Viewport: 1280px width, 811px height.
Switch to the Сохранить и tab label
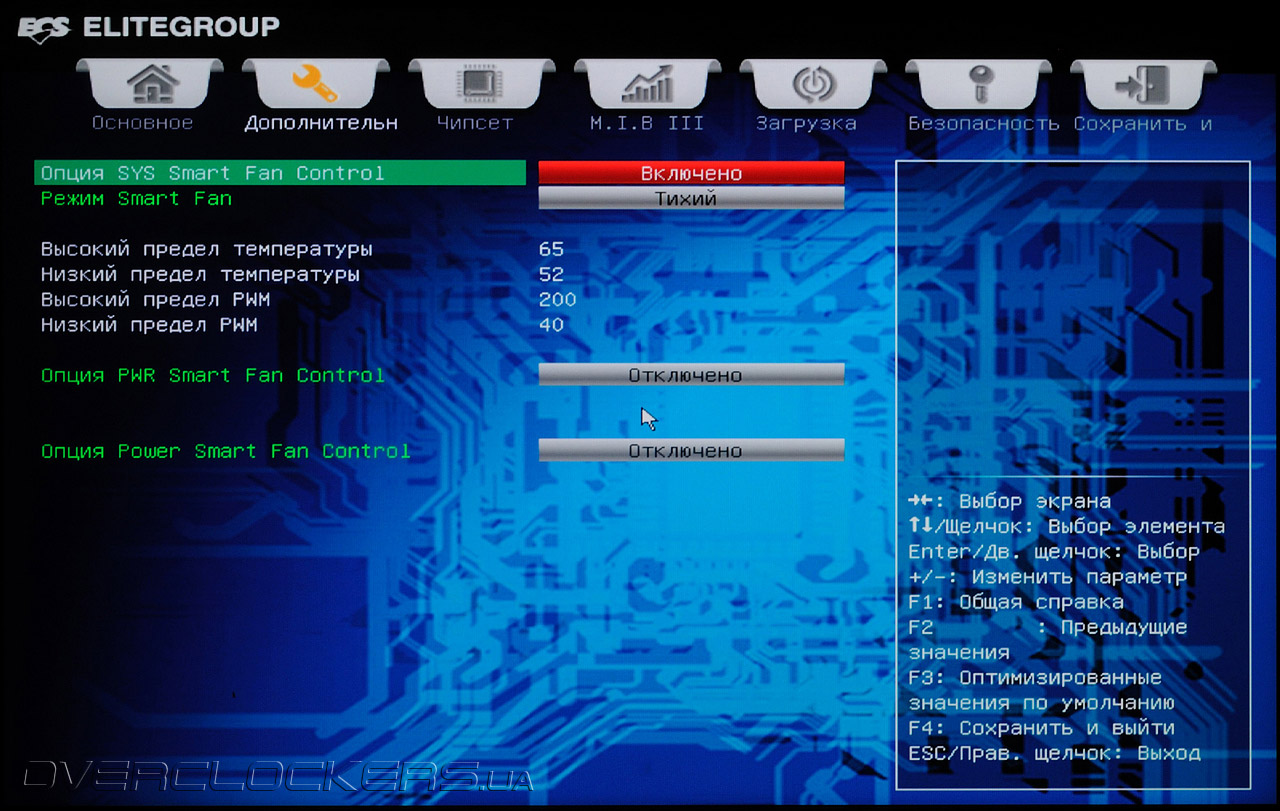(x=1143, y=124)
